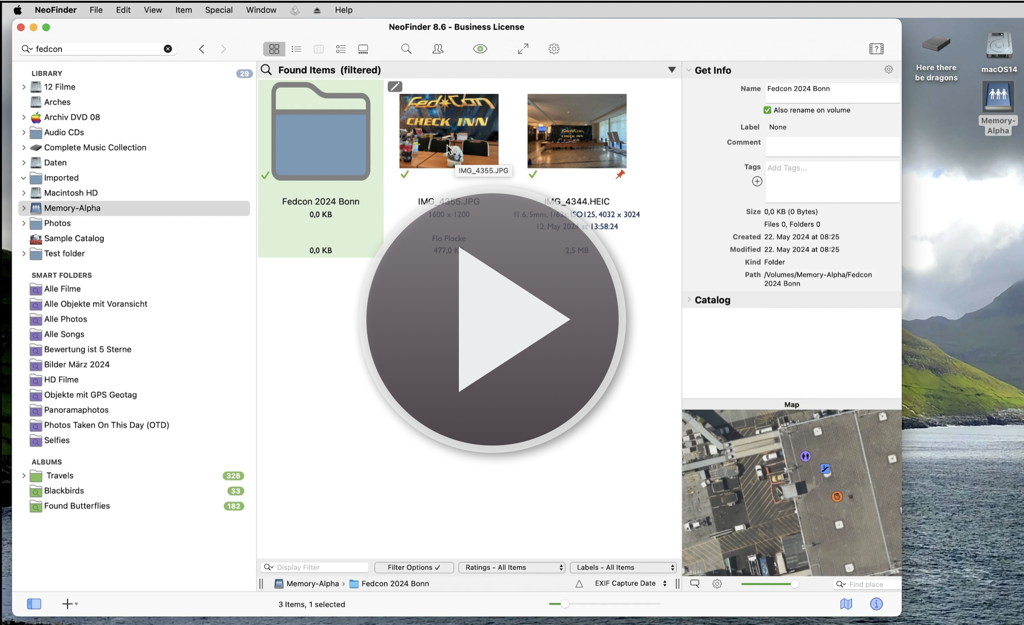Click the Add Tags field

click(x=832, y=181)
